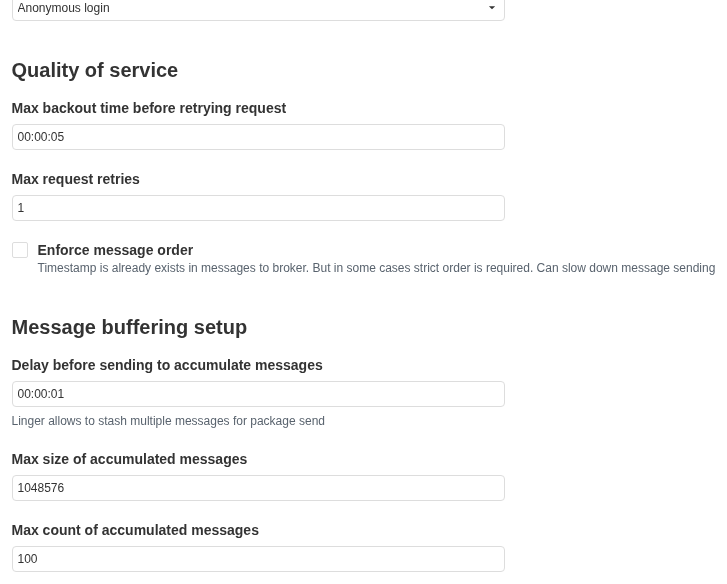The height and width of the screenshot is (584, 727).
Task: Select the 'Timestamp is already exists' description text
Action: [376, 268]
